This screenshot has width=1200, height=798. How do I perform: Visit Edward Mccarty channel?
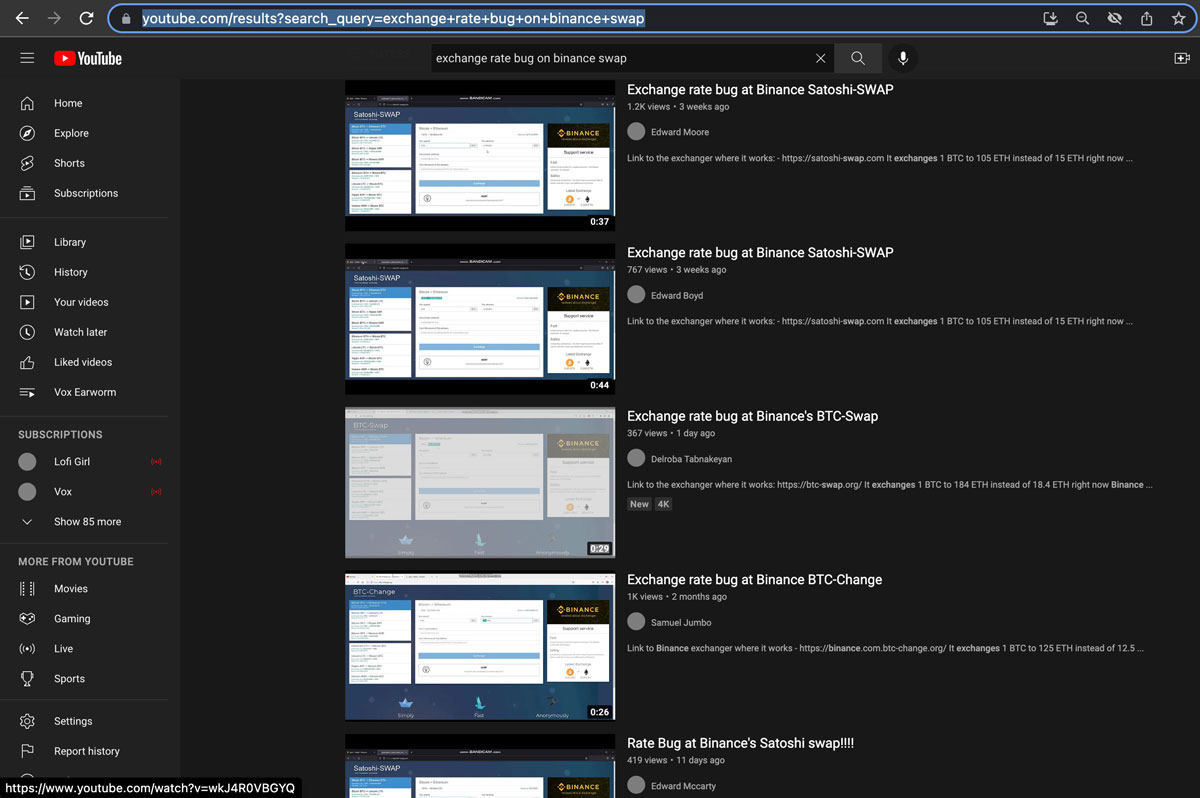(685, 786)
